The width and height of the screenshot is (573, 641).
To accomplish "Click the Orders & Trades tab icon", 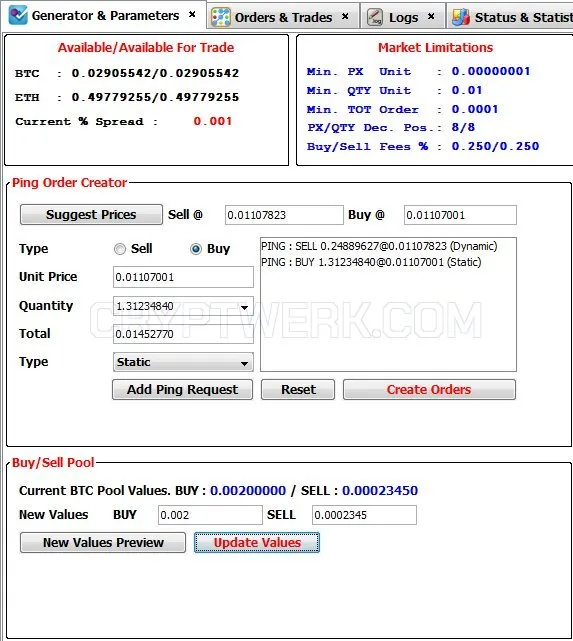I will [221, 17].
